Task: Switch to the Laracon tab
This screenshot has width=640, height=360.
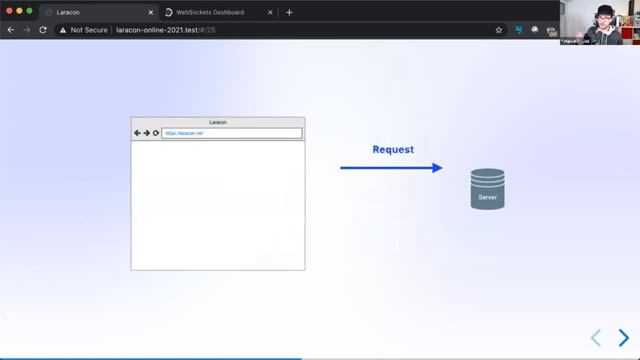Action: [98, 12]
